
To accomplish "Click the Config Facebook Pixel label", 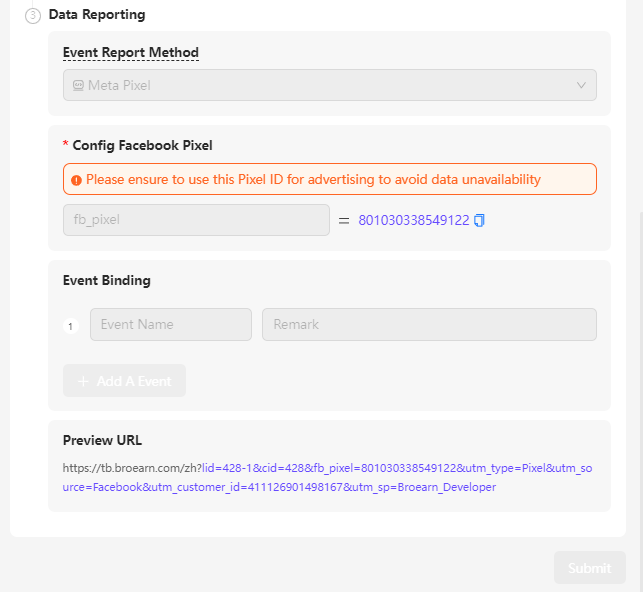I will pos(142,145).
